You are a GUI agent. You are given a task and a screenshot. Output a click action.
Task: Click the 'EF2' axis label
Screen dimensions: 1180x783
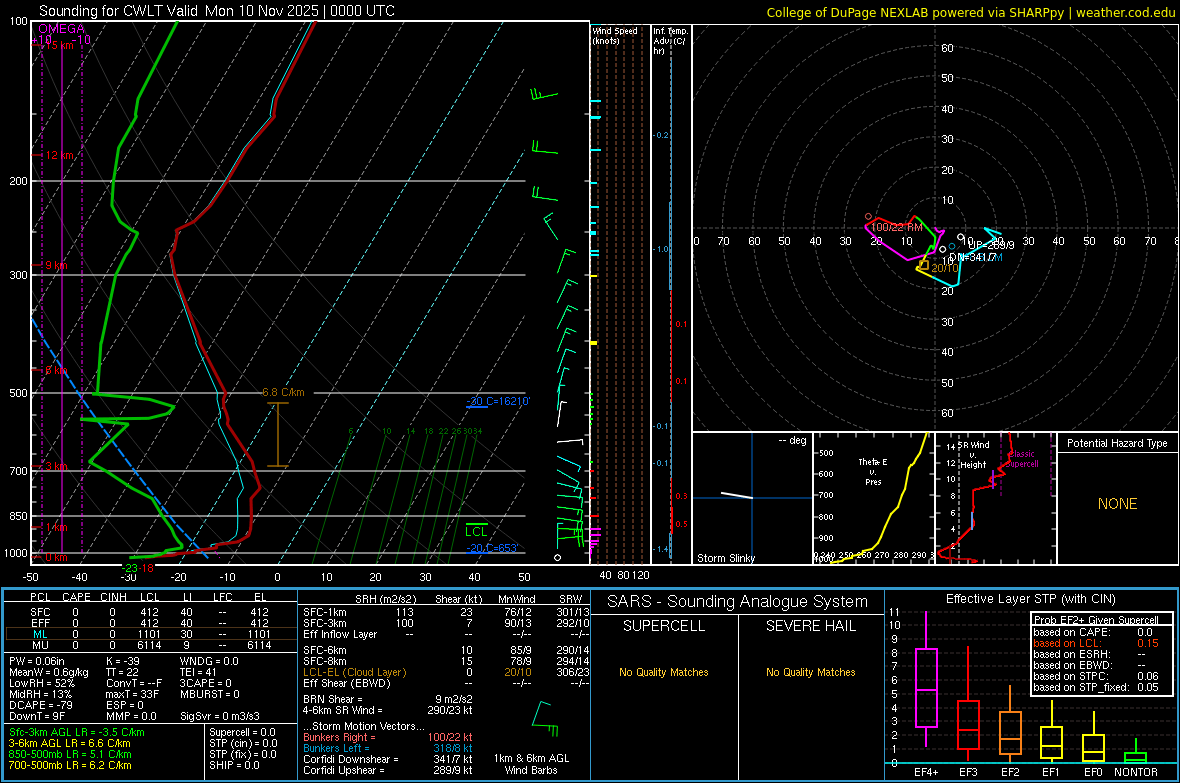pyautogui.click(x=1010, y=772)
